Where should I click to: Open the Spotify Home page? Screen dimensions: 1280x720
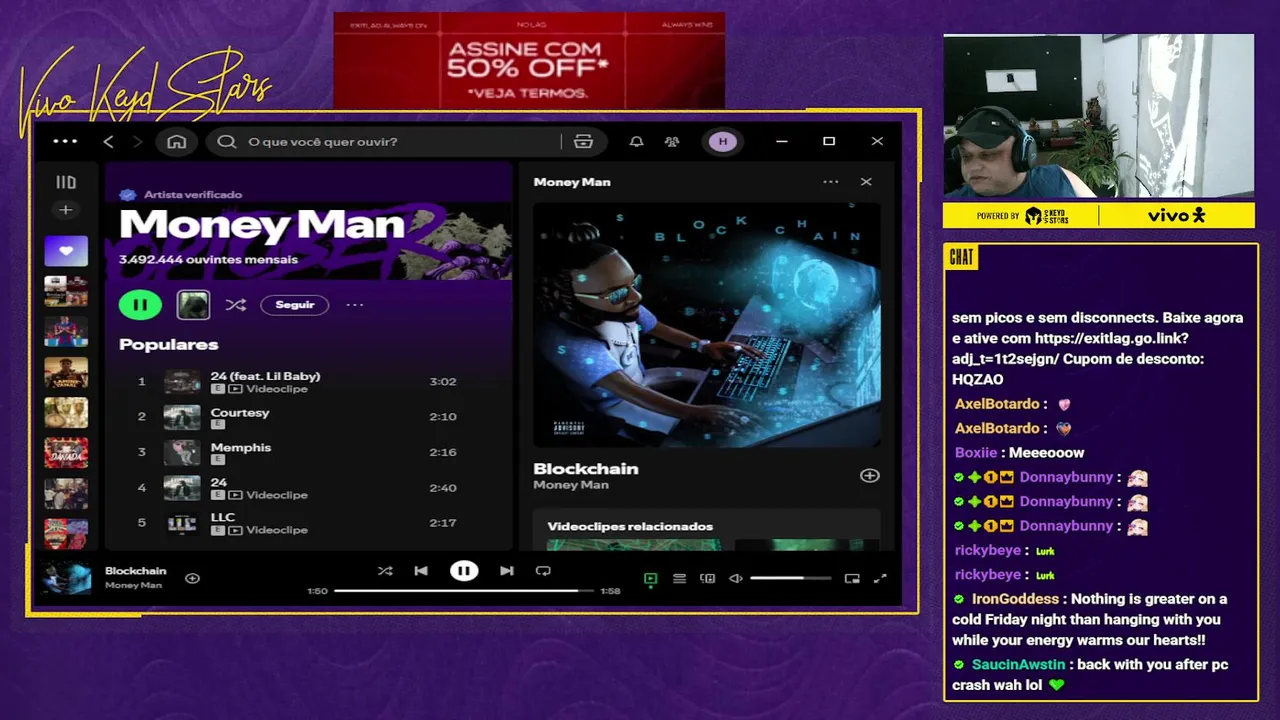coord(177,142)
